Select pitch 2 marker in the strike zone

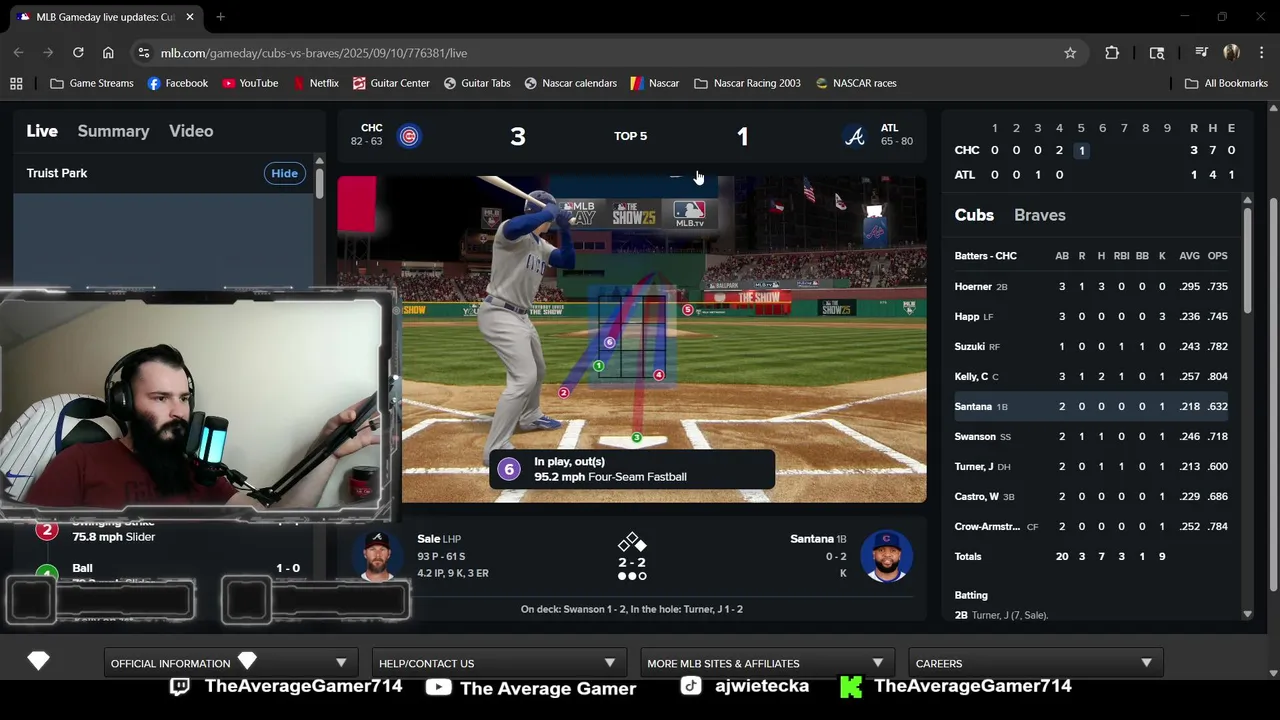(x=563, y=393)
